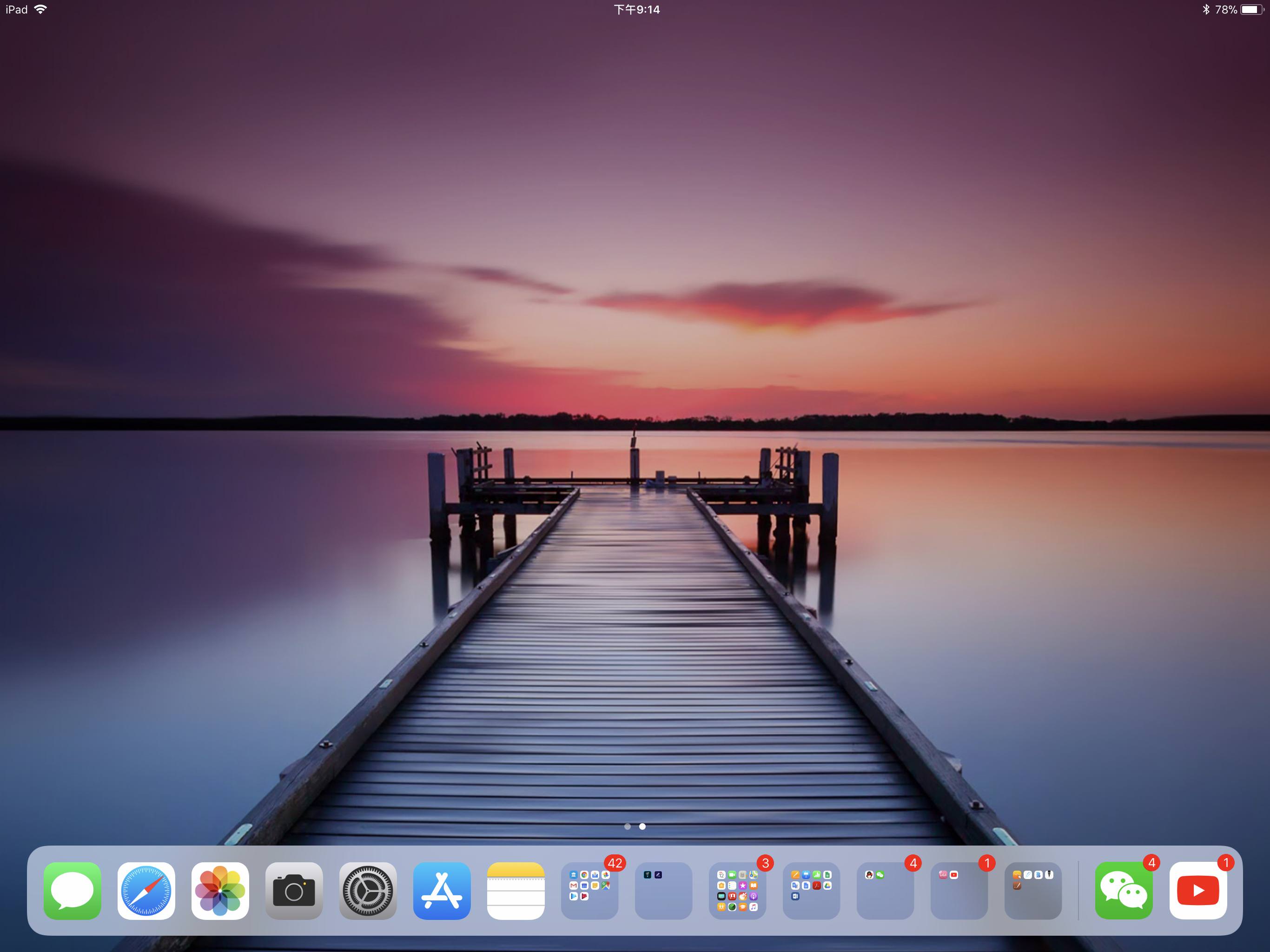The height and width of the screenshot is (952, 1270).
Task: Open the Photos app
Action: pyautogui.click(x=220, y=890)
